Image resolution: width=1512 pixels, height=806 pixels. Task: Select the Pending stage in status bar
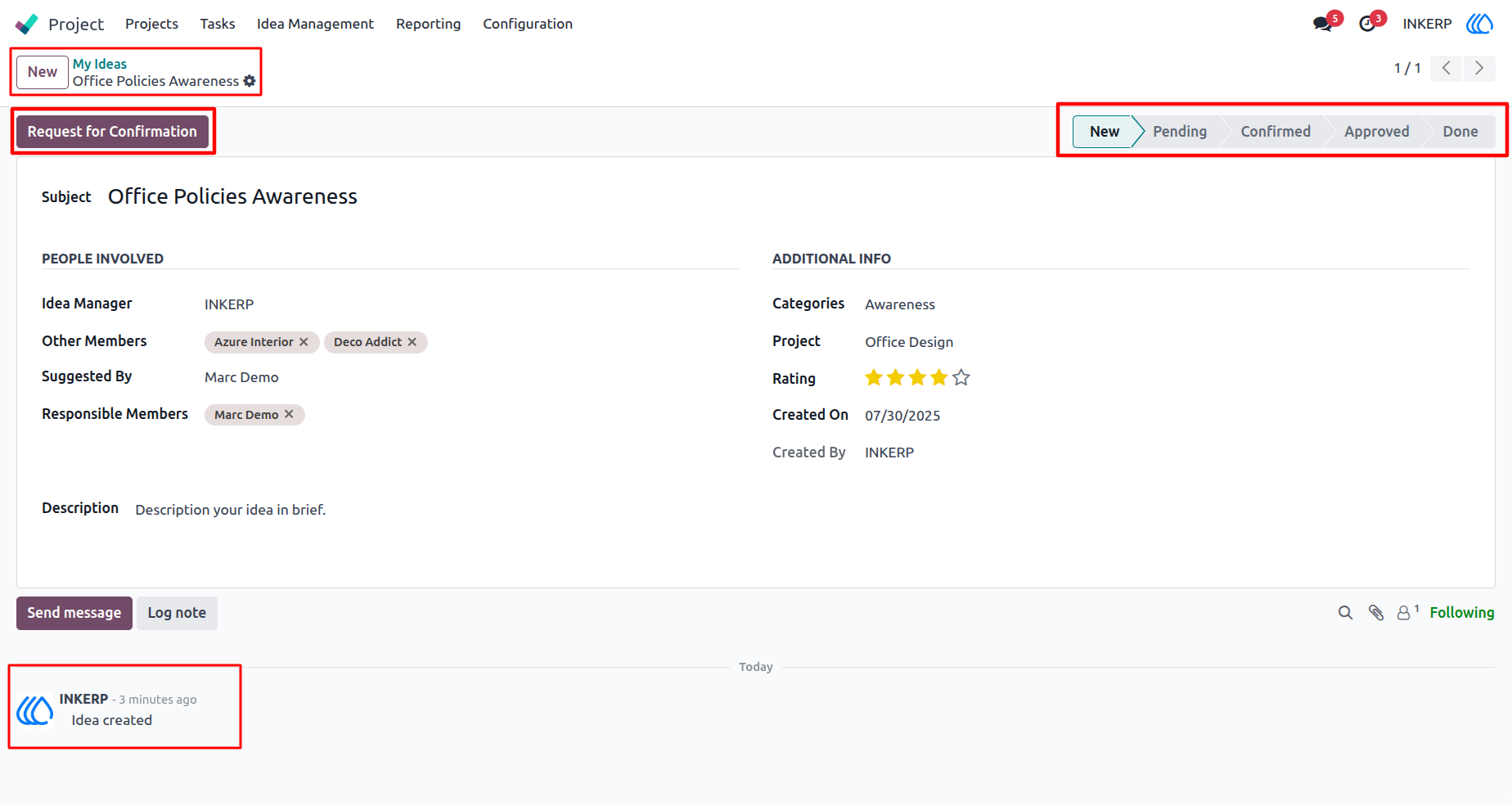click(1180, 132)
